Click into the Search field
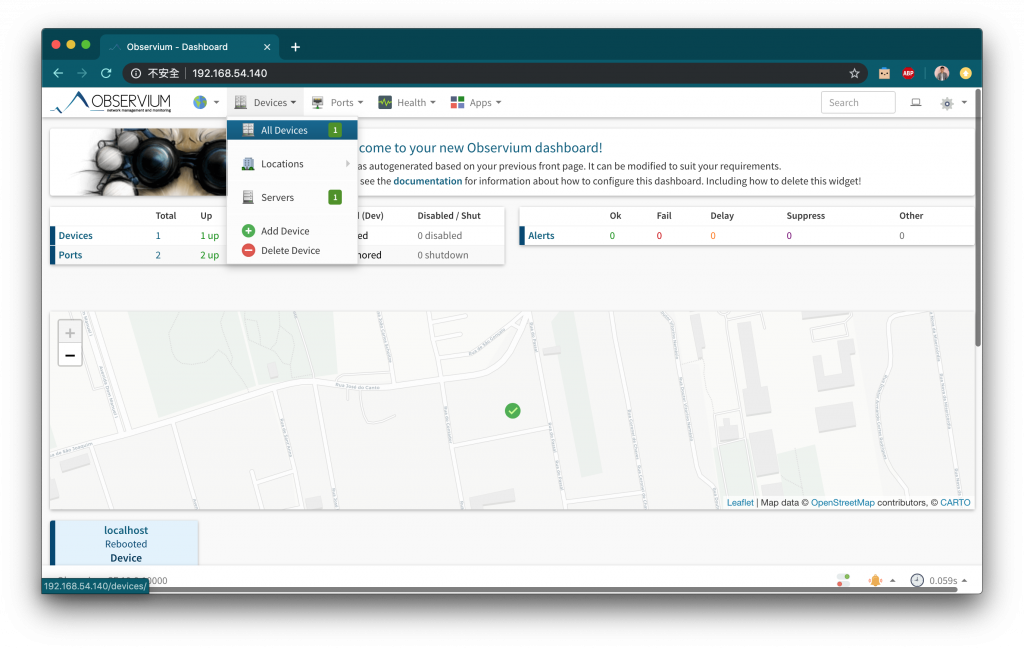This screenshot has width=1024, height=649. pos(857,103)
